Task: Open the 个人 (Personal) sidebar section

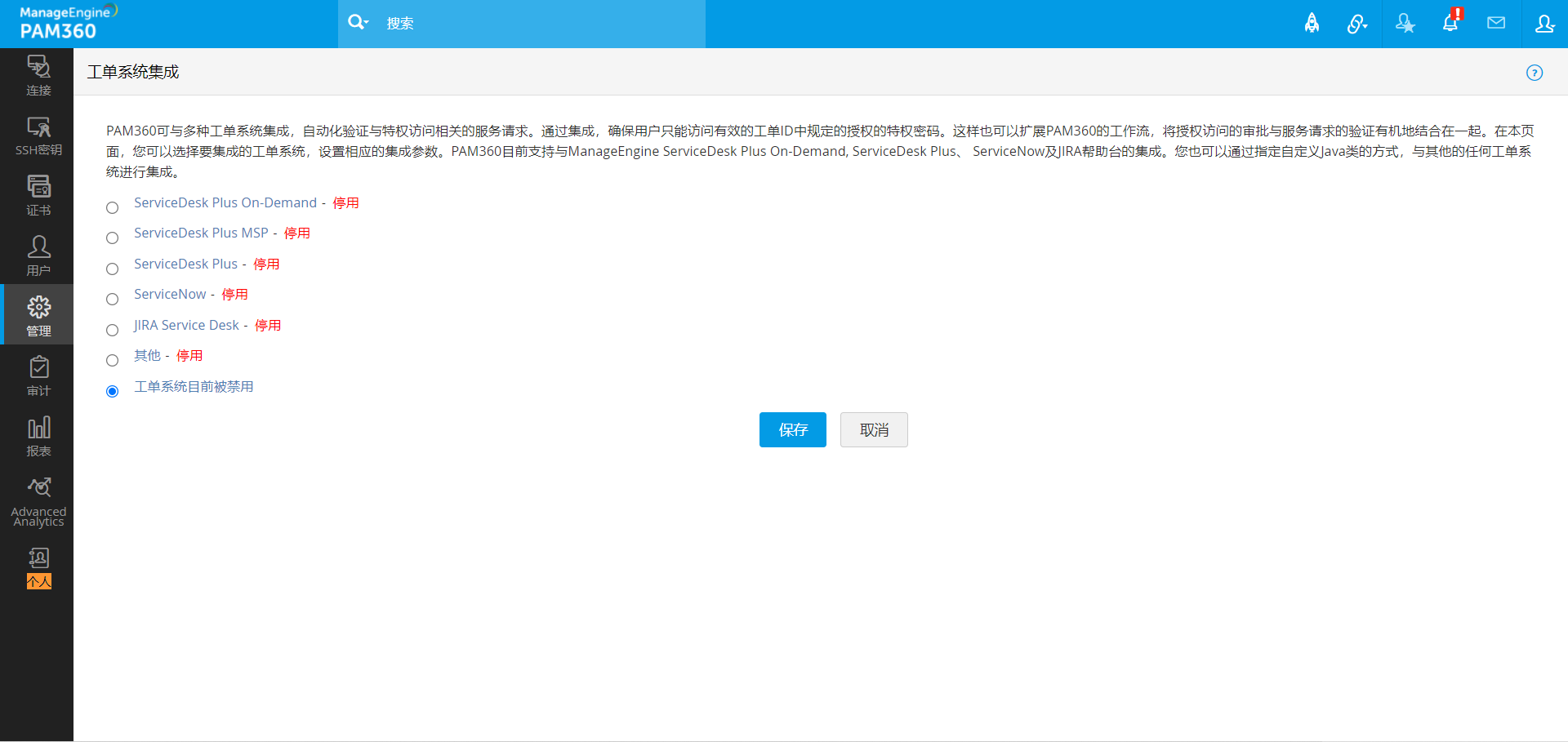Action: click(x=38, y=568)
